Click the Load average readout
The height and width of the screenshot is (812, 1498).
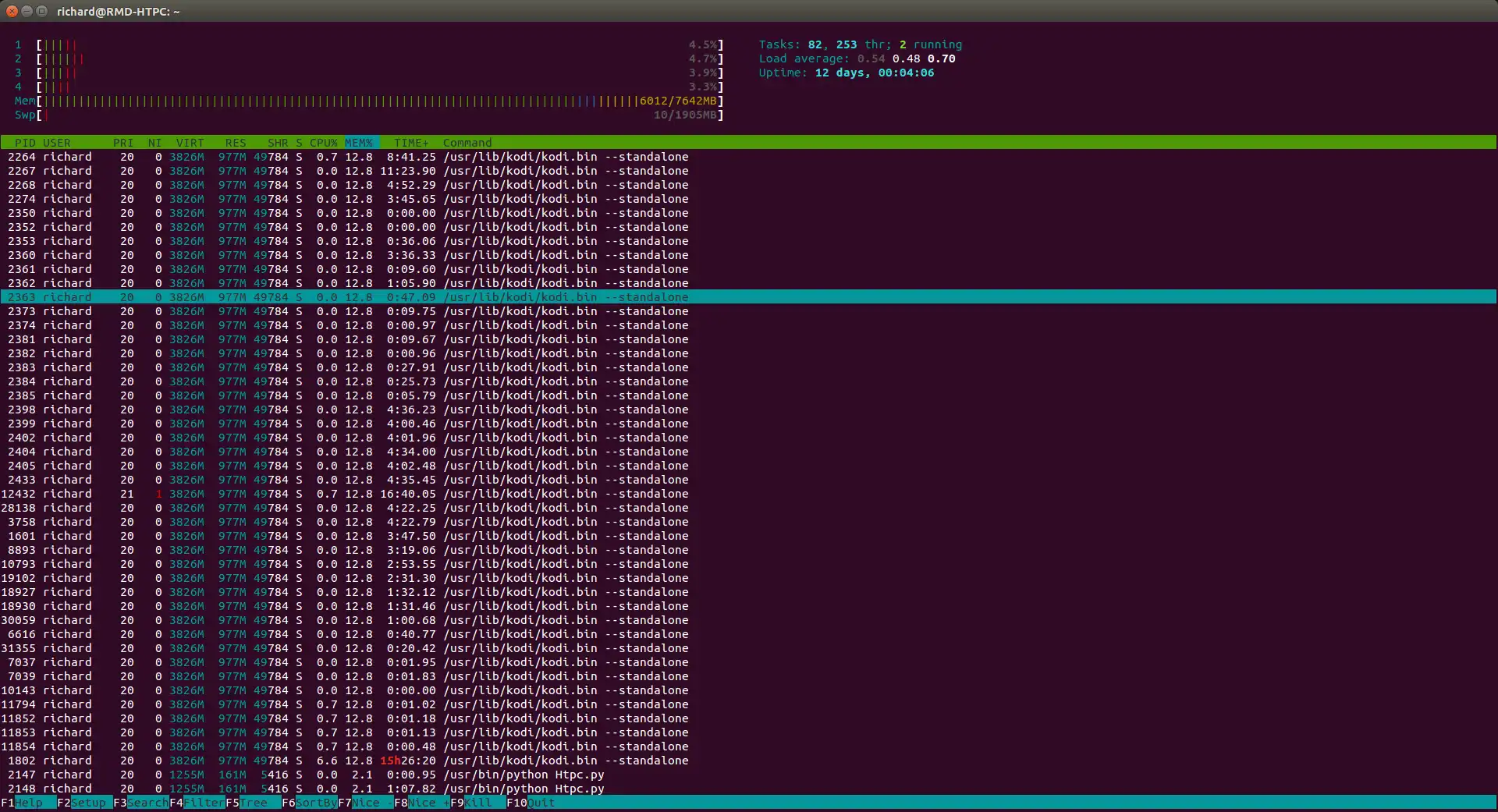pyautogui.click(x=857, y=59)
